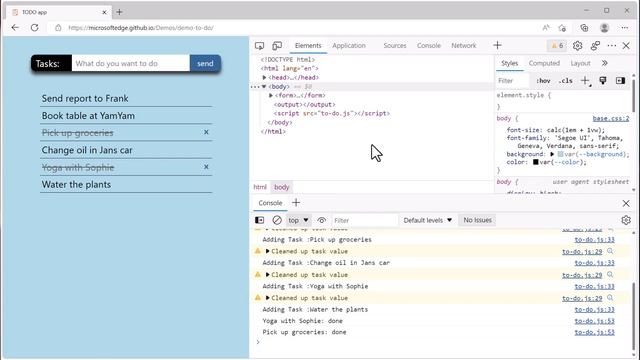Add page to favorites

tap(562, 28)
